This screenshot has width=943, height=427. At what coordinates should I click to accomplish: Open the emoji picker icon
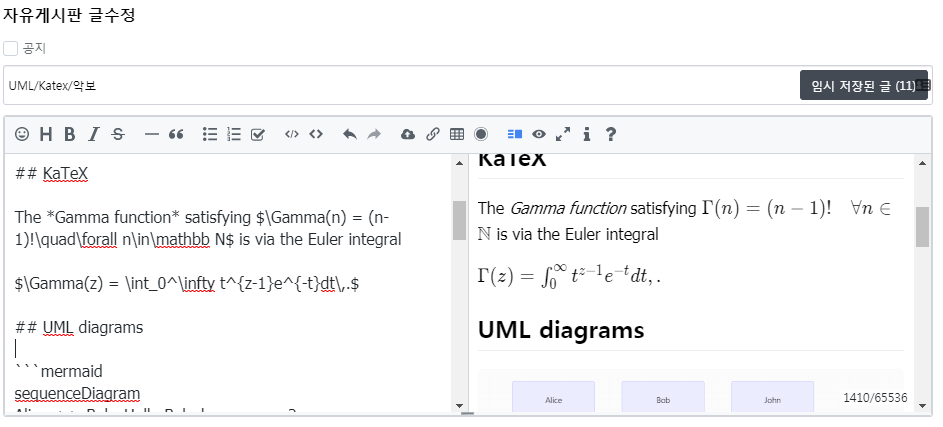click(x=22, y=134)
